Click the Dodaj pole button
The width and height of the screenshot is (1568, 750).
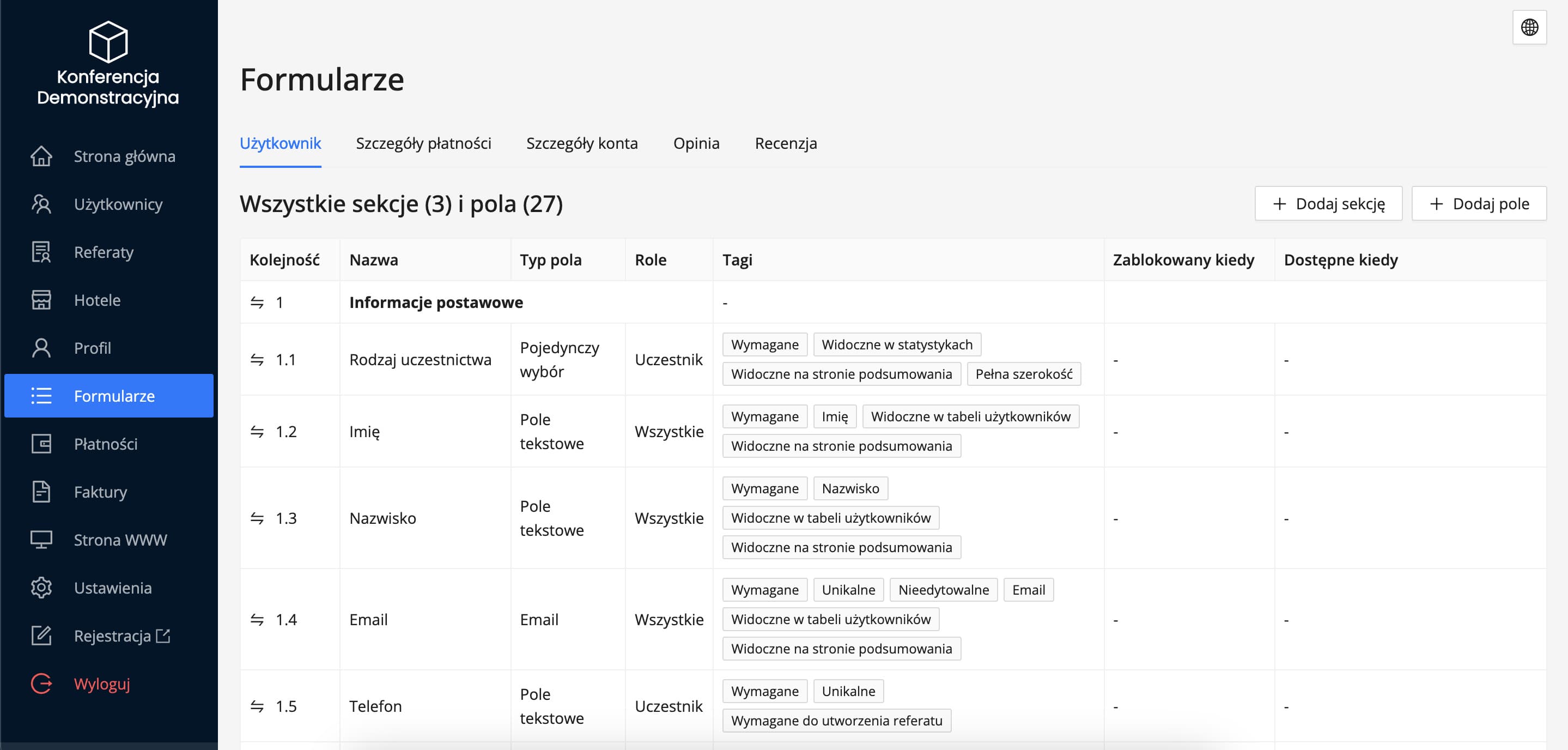click(x=1479, y=203)
